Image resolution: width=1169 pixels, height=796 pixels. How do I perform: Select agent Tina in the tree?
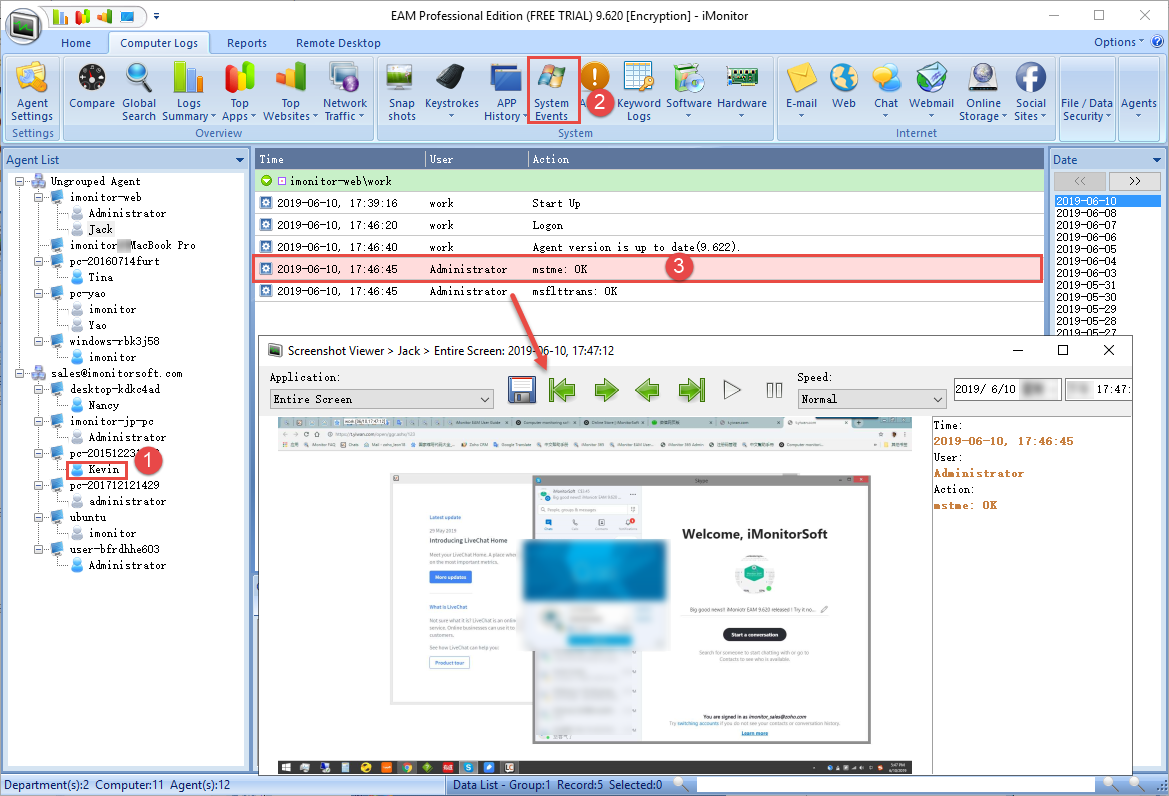click(x=100, y=277)
